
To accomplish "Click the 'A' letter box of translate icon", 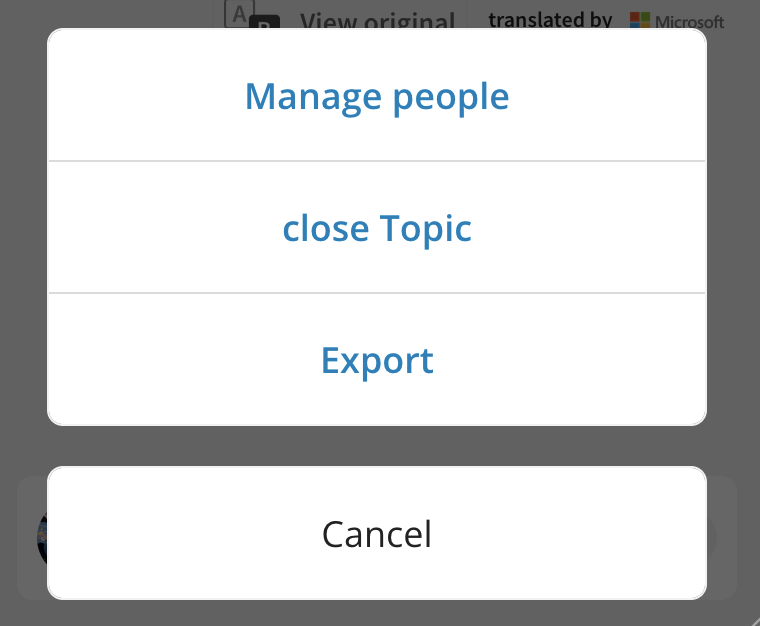I will tap(239, 14).
